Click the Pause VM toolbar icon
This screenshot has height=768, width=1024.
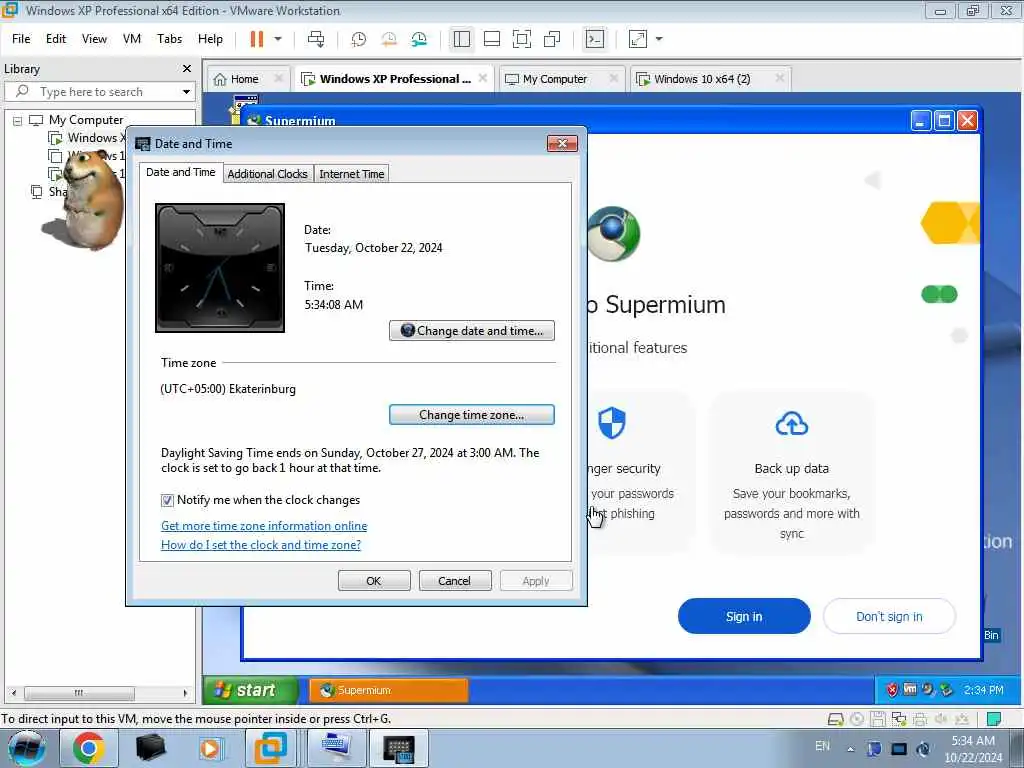coord(257,39)
